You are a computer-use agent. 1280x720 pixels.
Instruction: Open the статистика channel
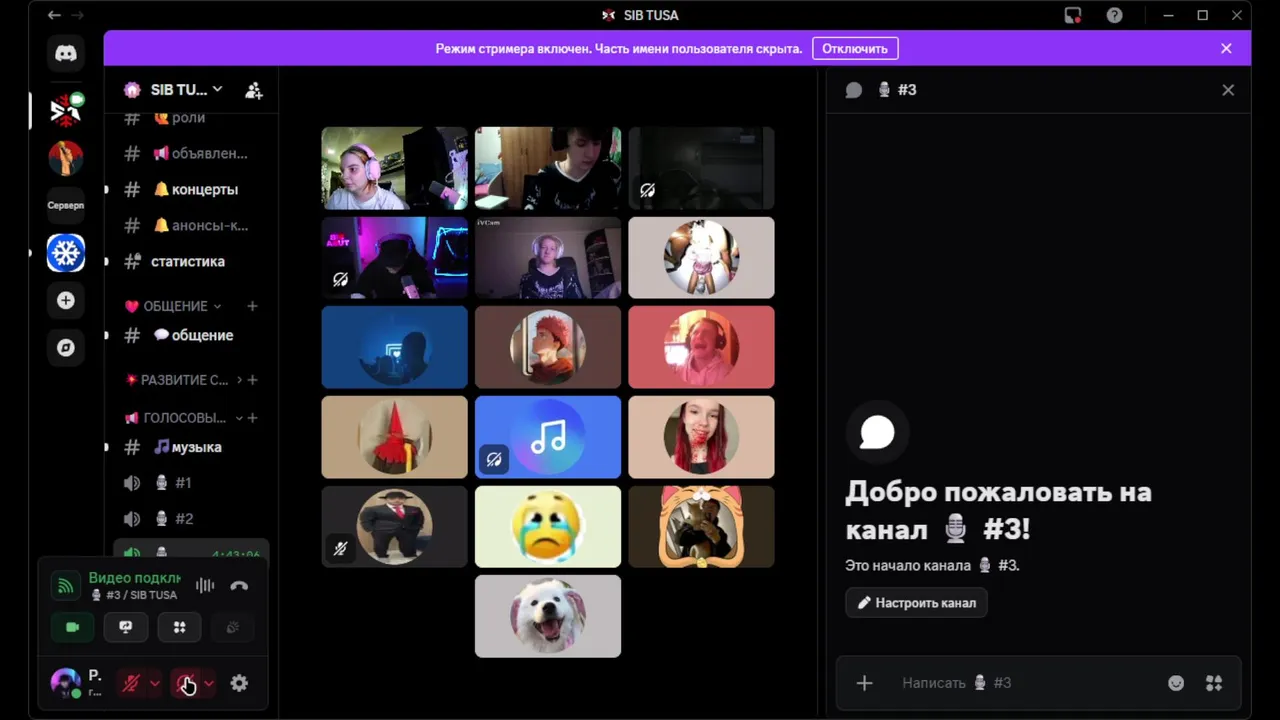pos(190,261)
